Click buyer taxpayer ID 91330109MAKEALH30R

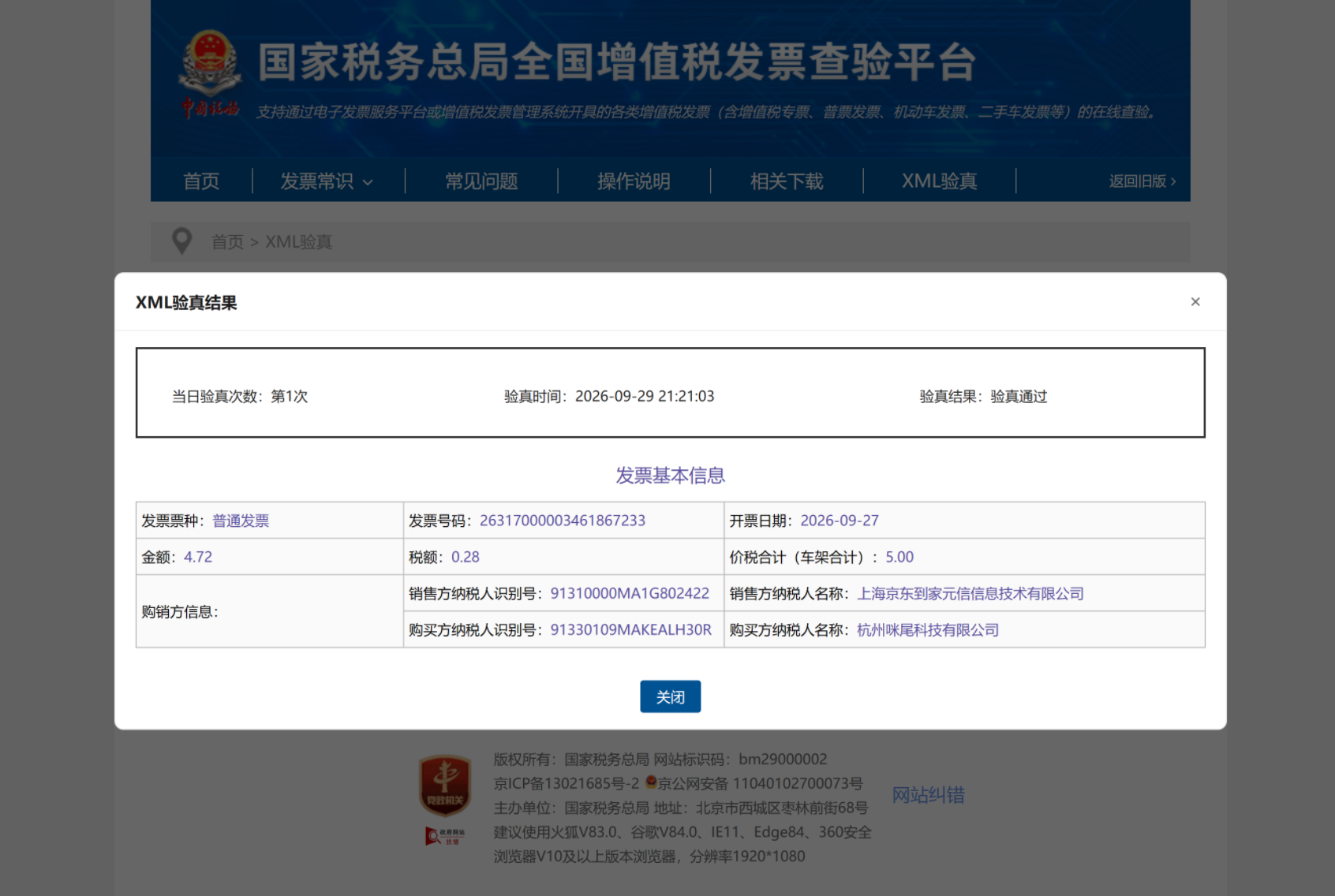[631, 629]
